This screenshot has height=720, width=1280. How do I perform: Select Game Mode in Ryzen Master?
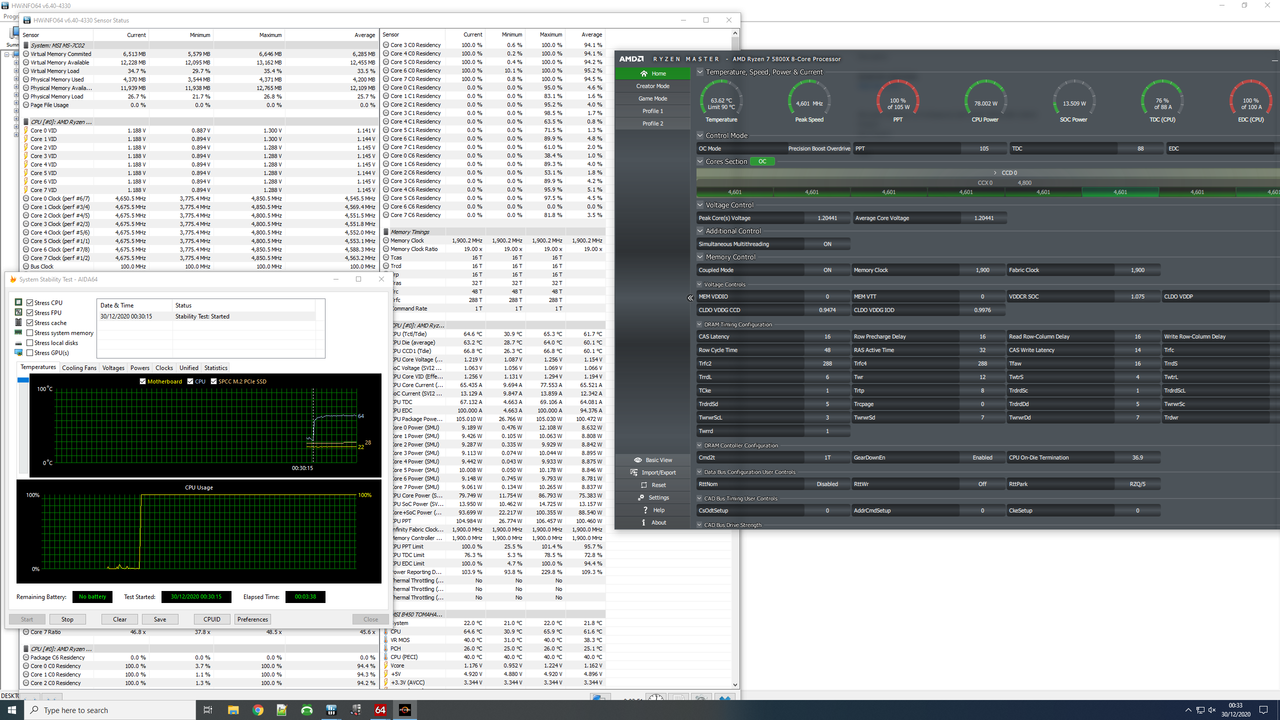click(x=652, y=98)
